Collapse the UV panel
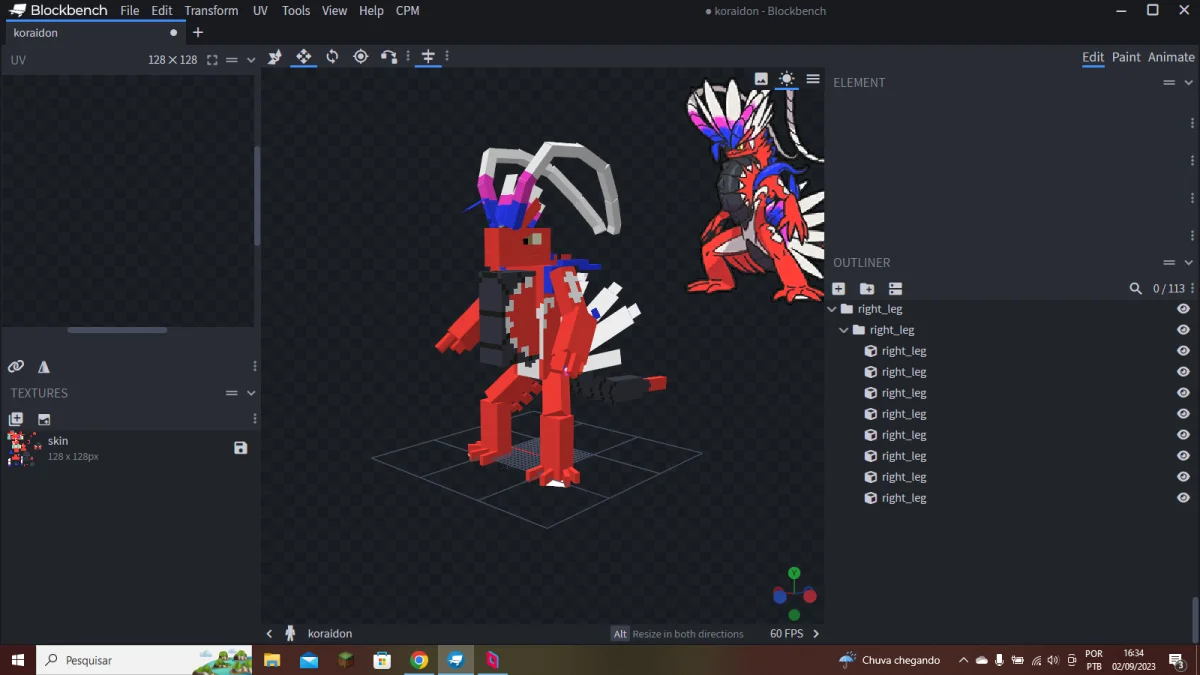Viewport: 1200px width, 675px height. pyautogui.click(x=251, y=60)
